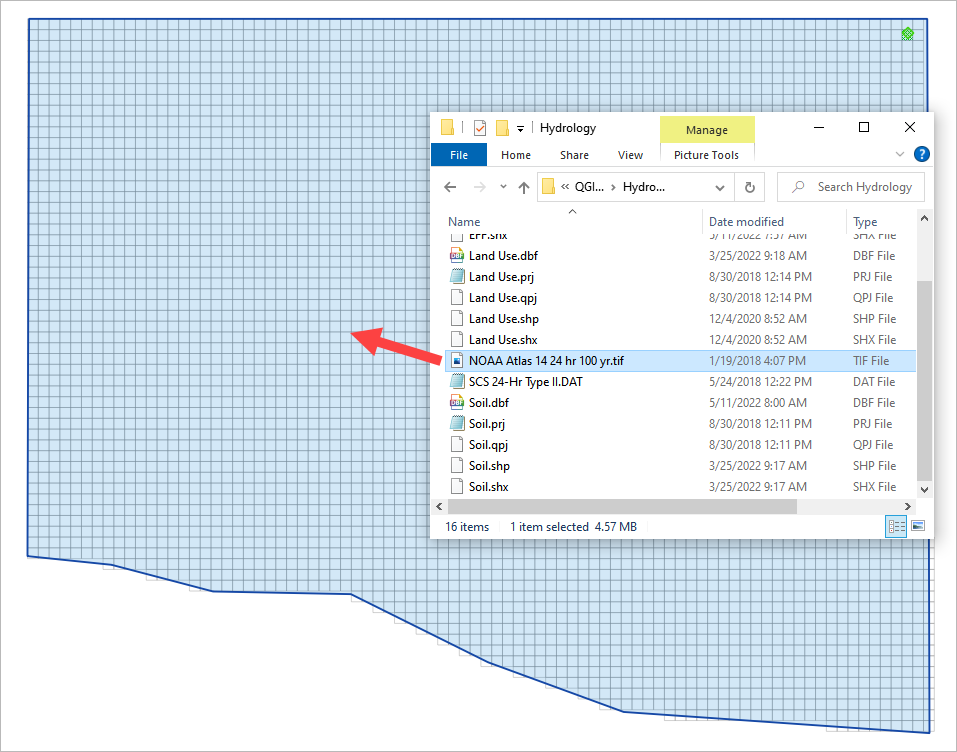Open the recent locations dropdown
This screenshot has height=752, width=957.
(x=501, y=187)
